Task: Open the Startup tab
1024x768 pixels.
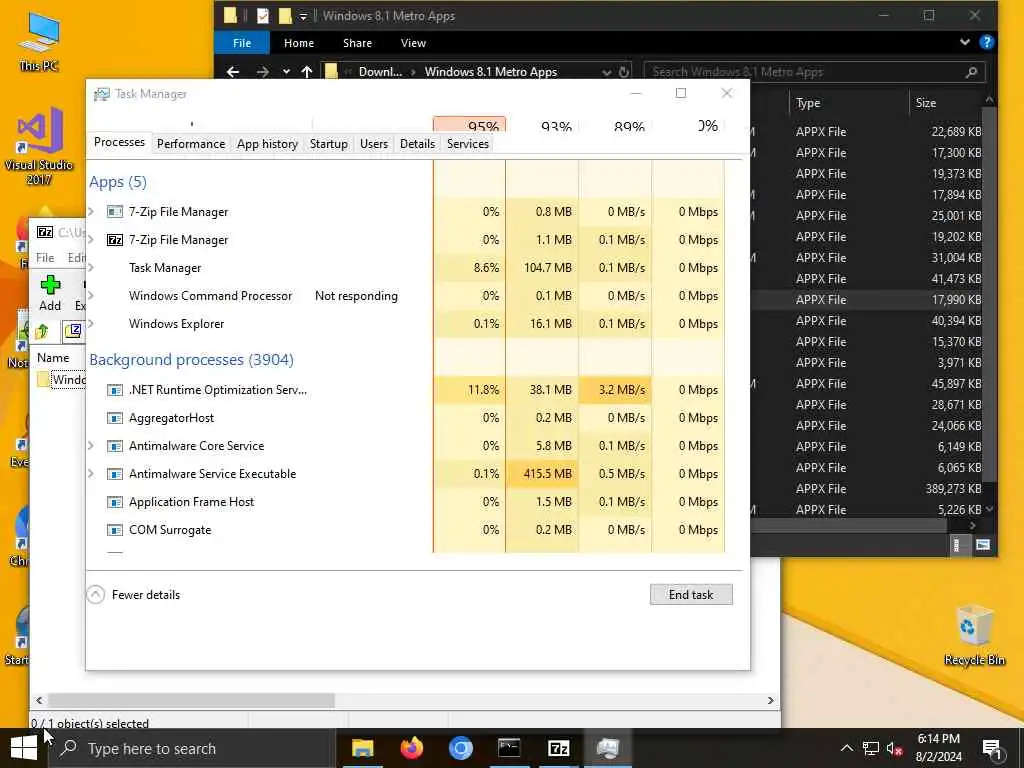Action: 328,144
